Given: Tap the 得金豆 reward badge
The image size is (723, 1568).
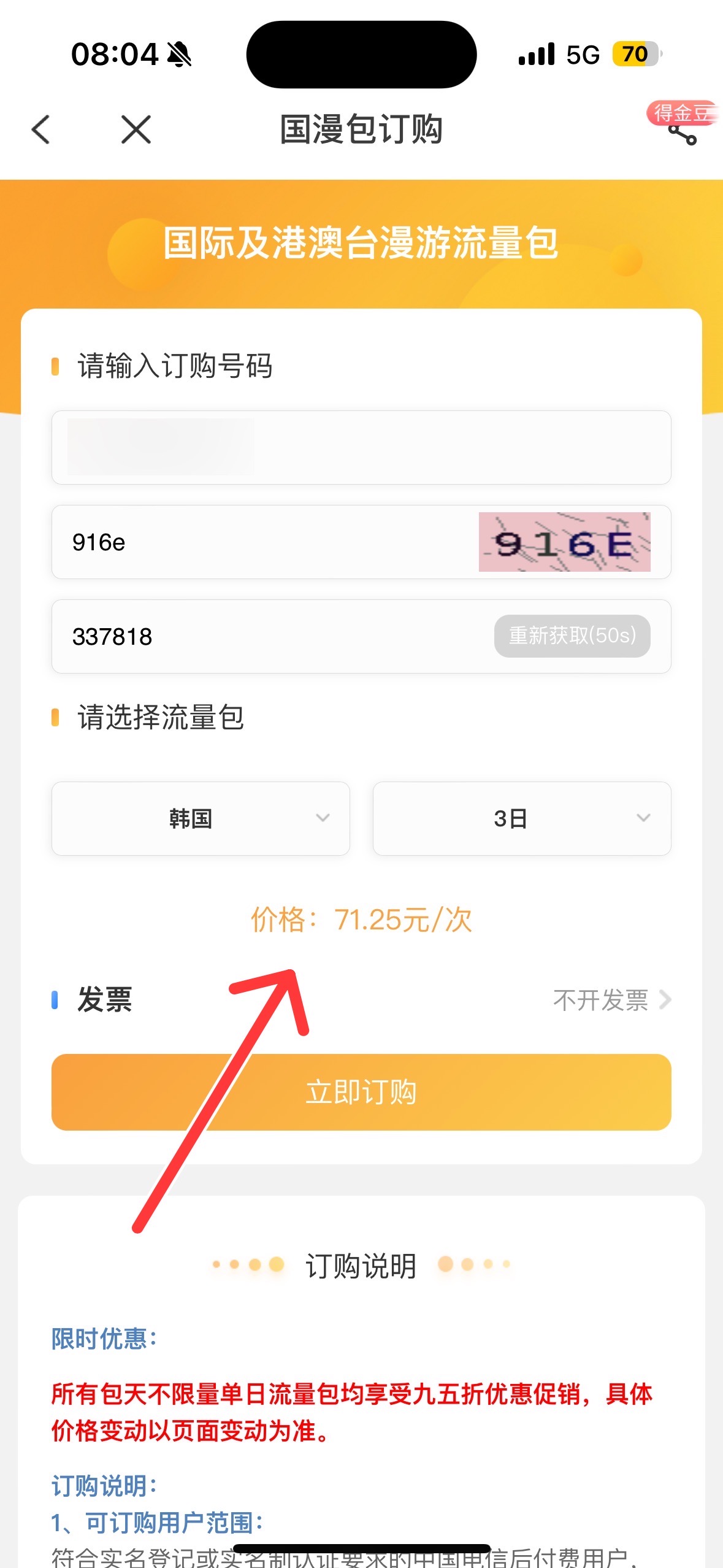Looking at the screenshot, I should pos(681,113).
